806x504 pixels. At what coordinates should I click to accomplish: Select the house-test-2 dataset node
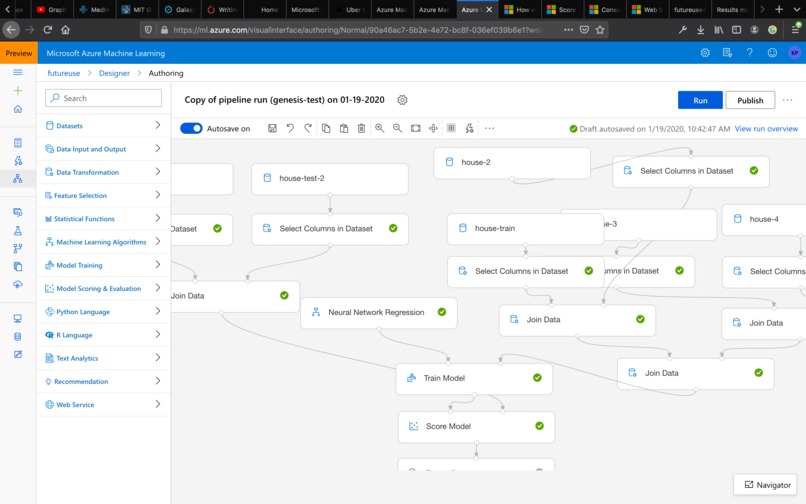pyautogui.click(x=329, y=178)
